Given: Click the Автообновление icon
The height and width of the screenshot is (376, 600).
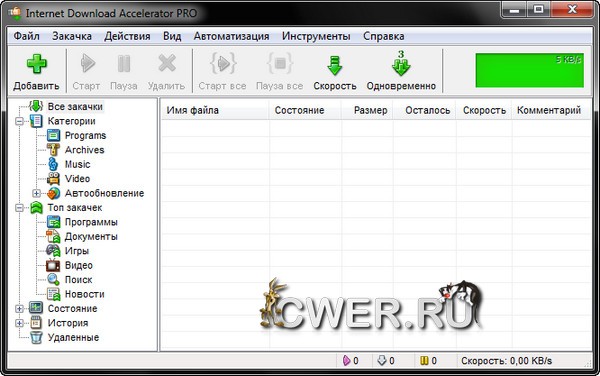Looking at the screenshot, I should 54,193.
